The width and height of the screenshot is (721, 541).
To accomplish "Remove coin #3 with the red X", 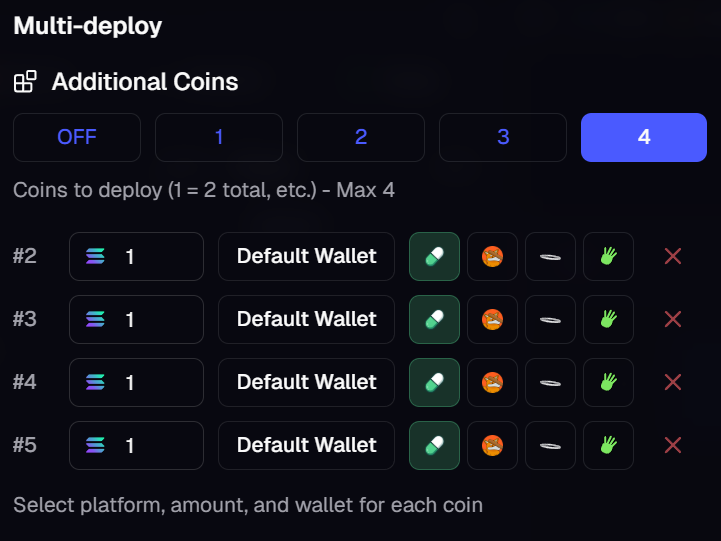I will 673,320.
